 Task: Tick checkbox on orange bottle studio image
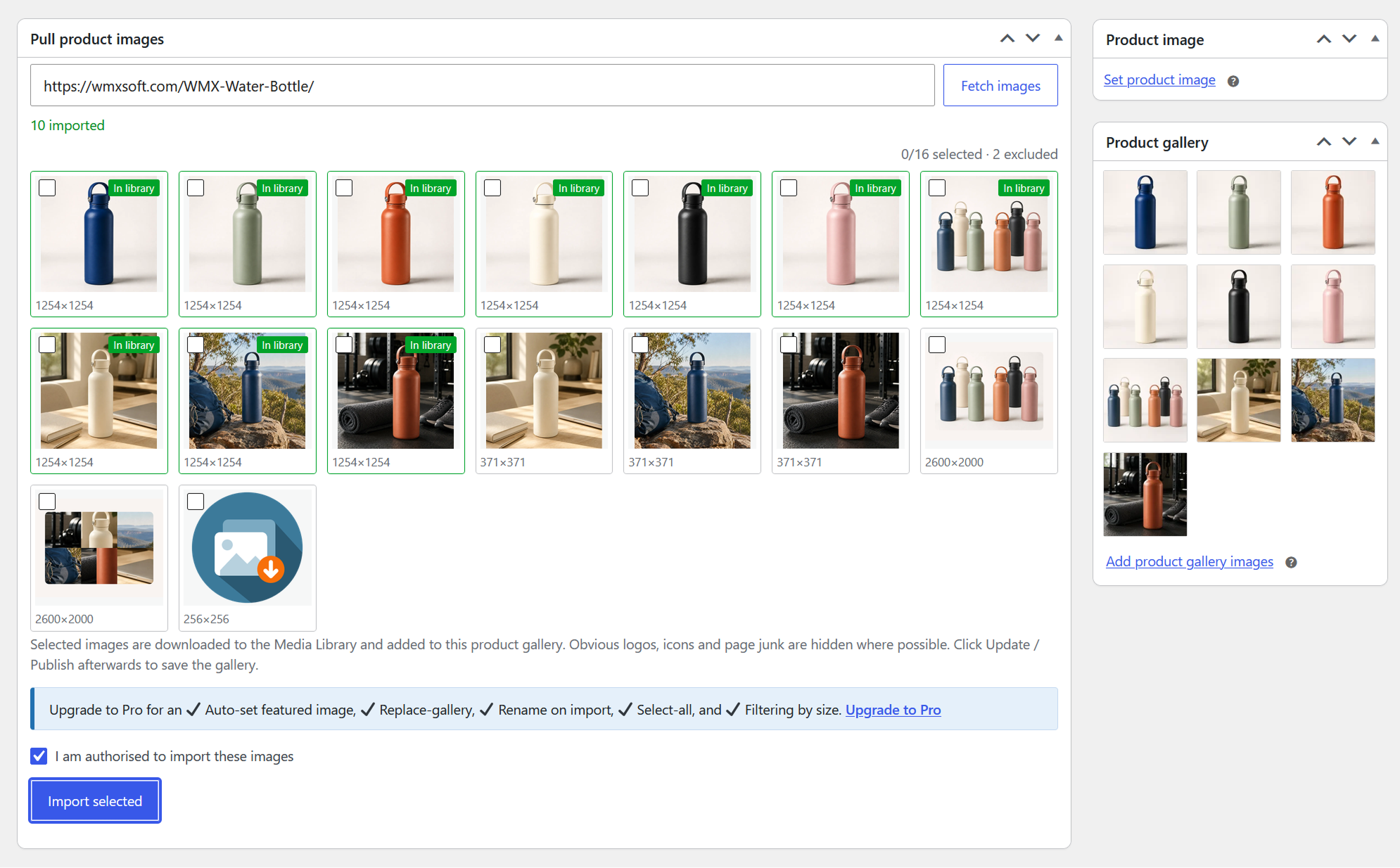344,188
